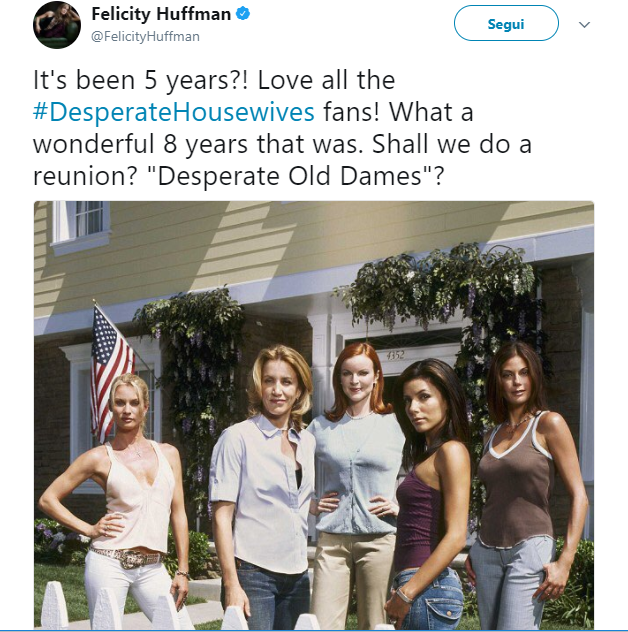Click the tweet line "It's been 5 years?!"

tap(141, 80)
